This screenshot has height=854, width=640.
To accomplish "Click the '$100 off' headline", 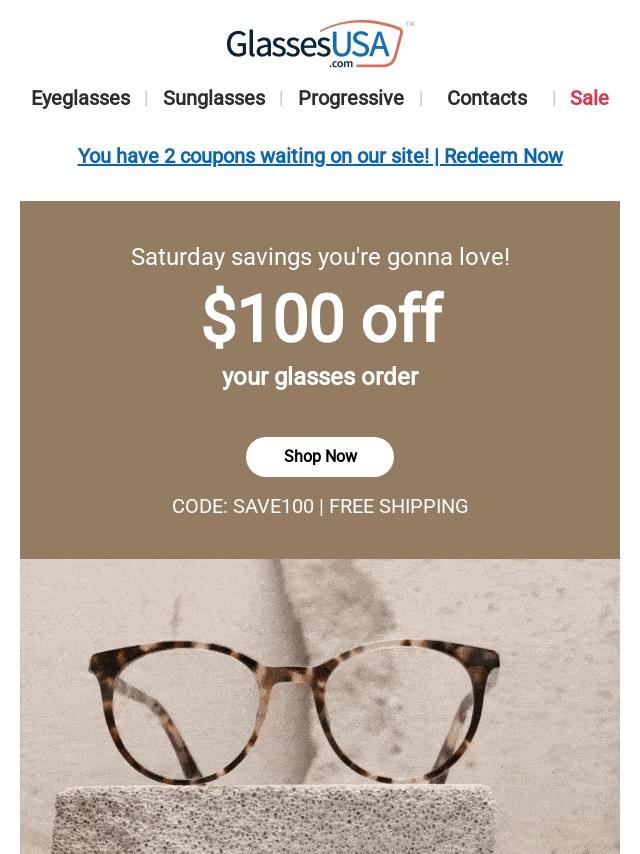I will [x=321, y=319].
